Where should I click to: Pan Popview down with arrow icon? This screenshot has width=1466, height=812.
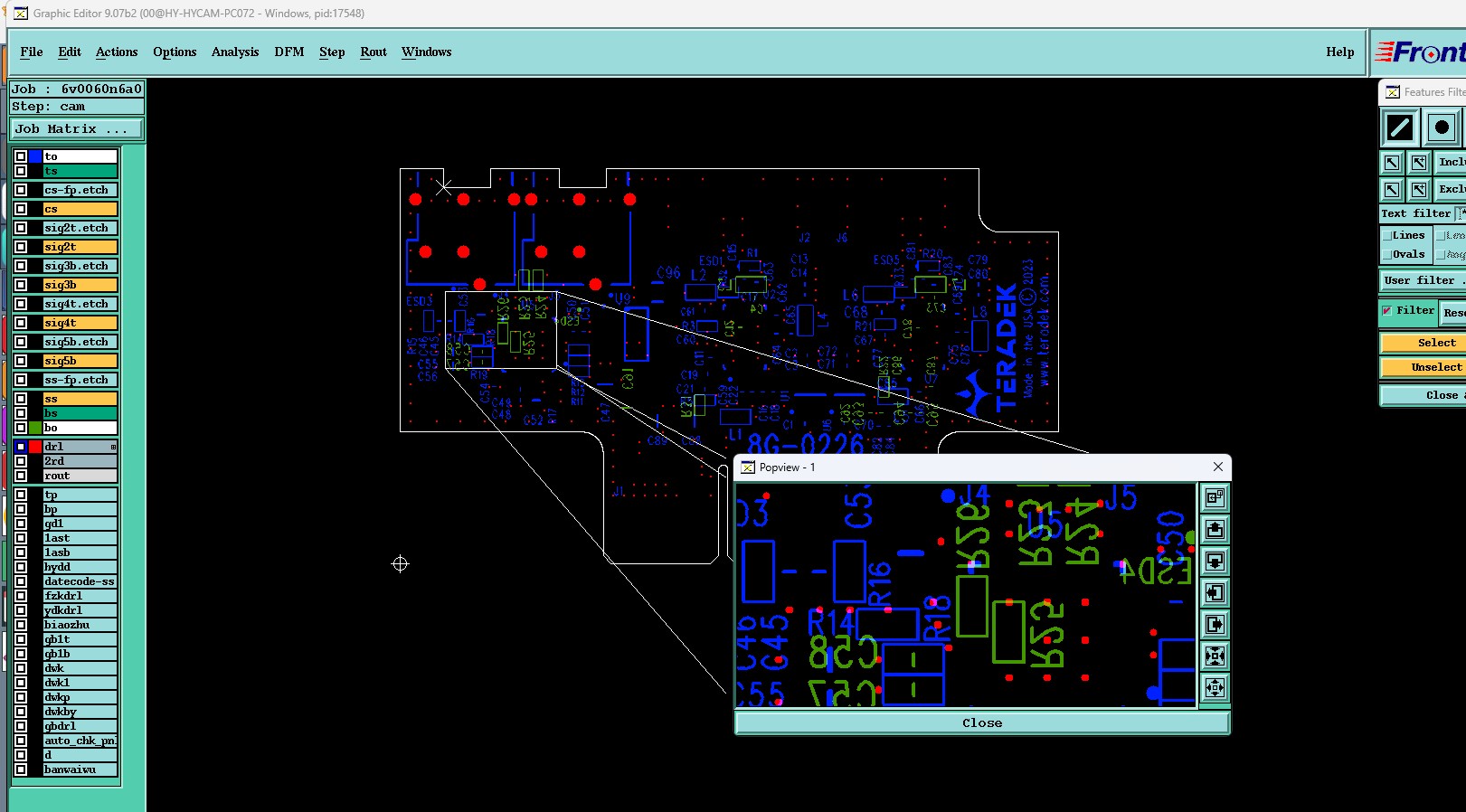point(1215,561)
